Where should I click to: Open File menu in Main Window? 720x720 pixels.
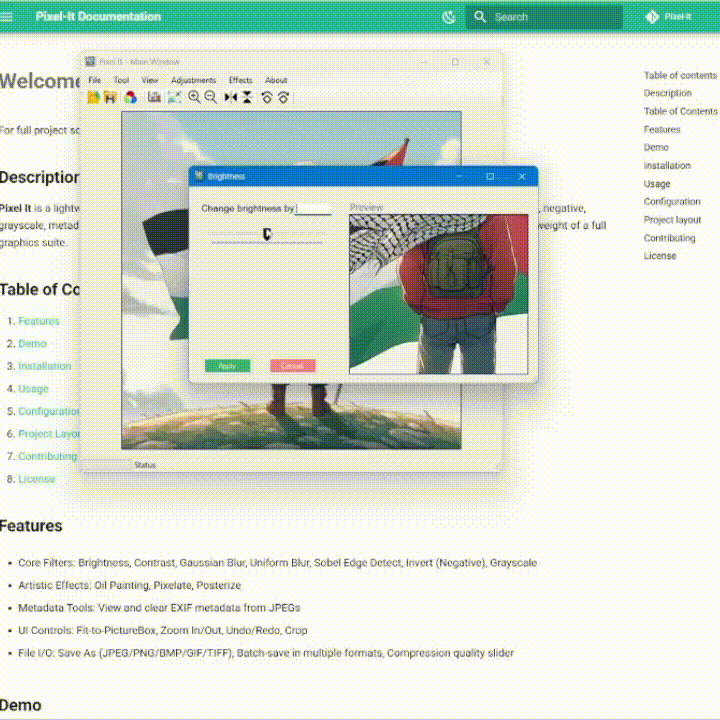95,80
